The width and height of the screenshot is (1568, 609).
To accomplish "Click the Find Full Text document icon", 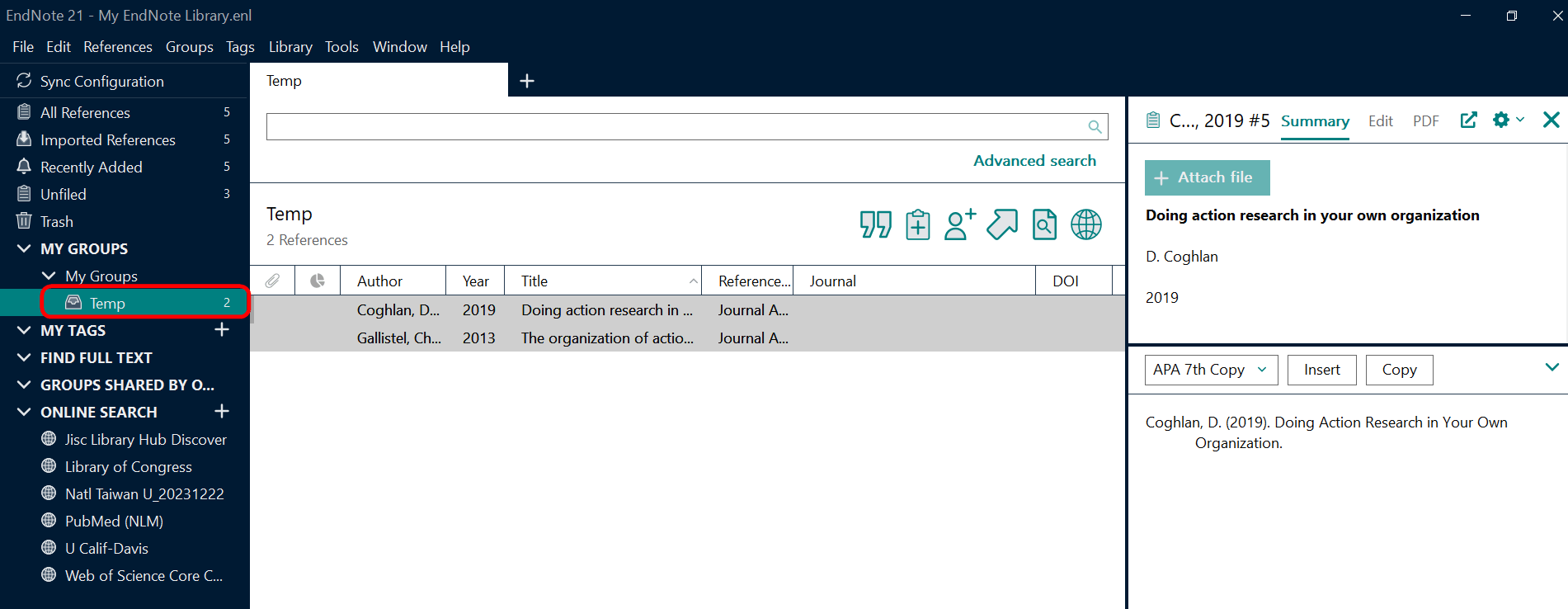I will 1044,224.
